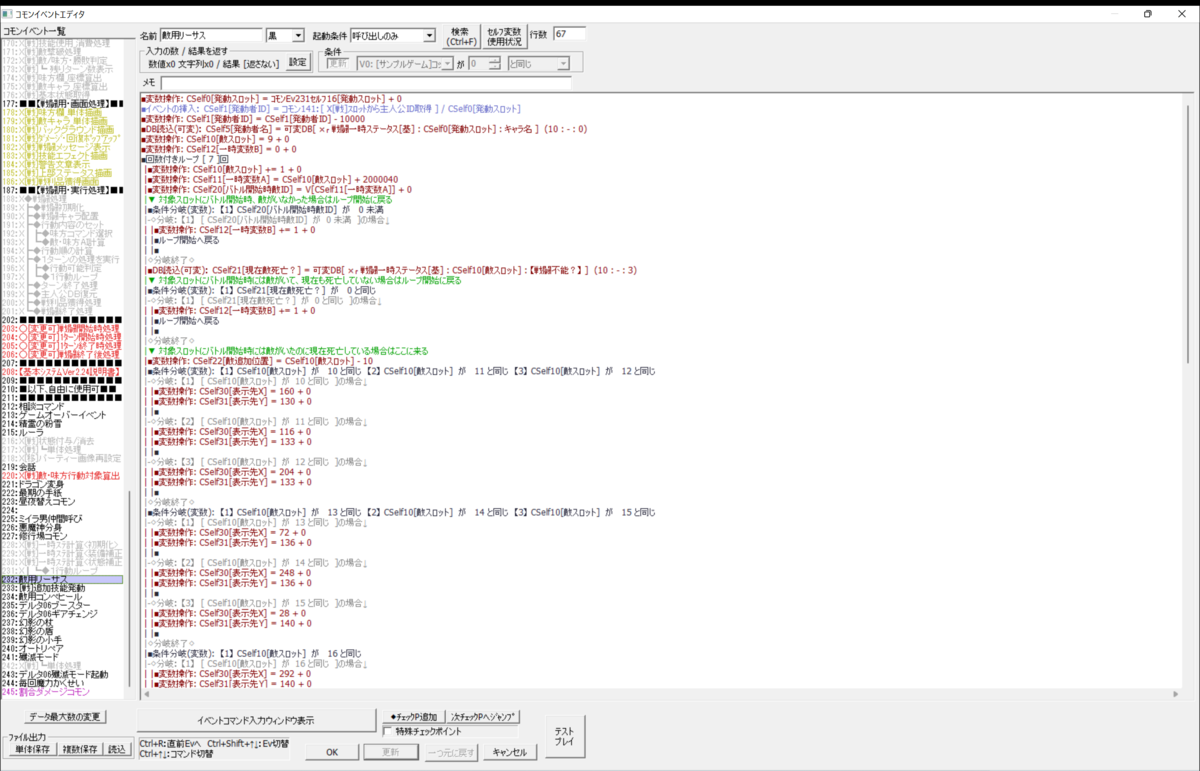The image size is (1200, 771).
Task: Click 次チェックPへジャンプ button
Action: [x=483, y=717]
